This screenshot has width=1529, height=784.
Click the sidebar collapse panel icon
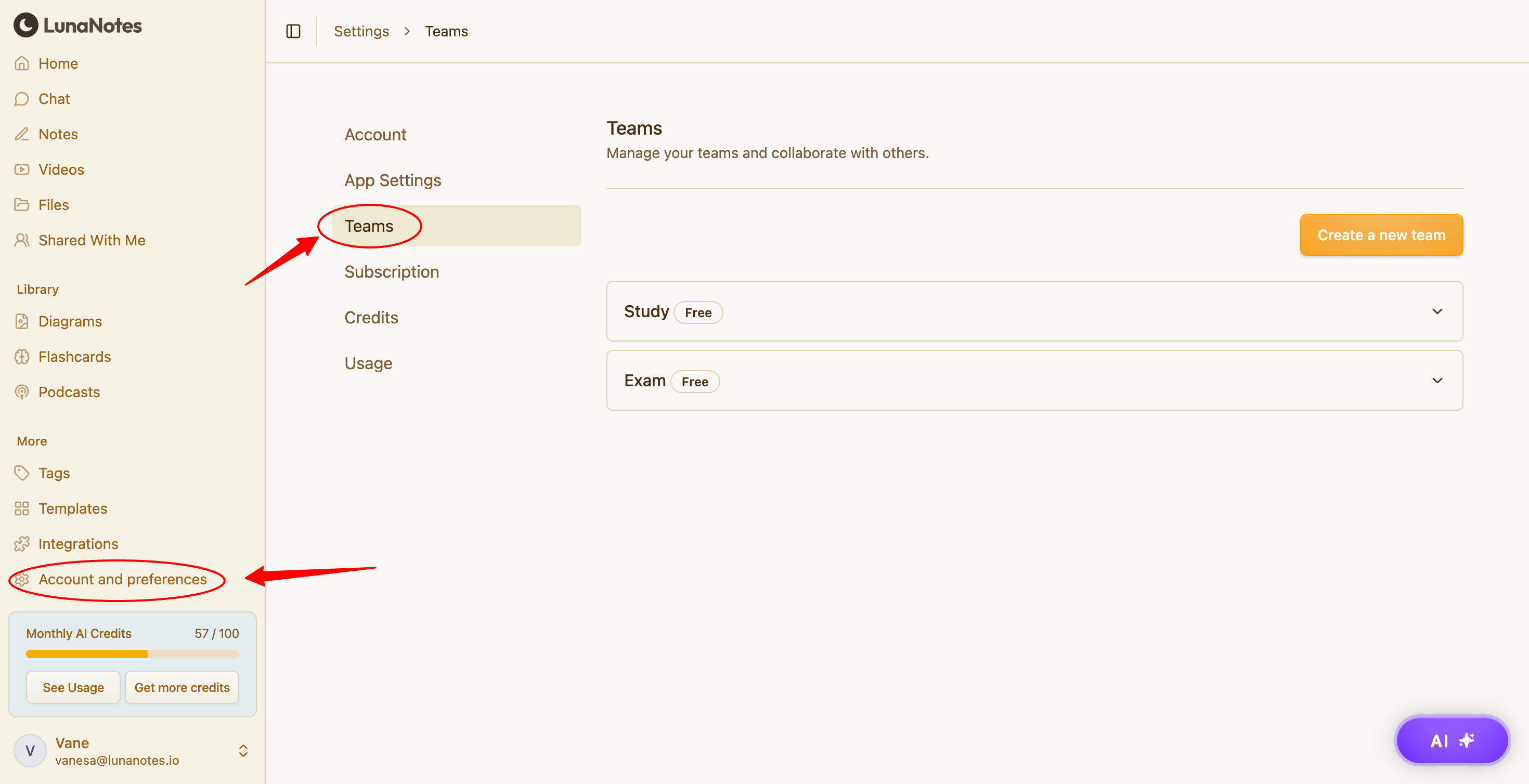293,32
